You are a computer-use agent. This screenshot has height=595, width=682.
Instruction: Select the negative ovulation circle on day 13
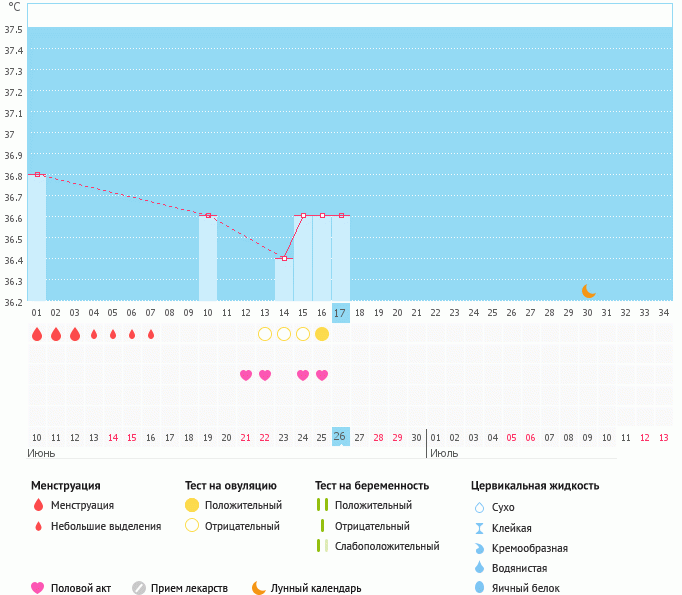pyautogui.click(x=265, y=334)
